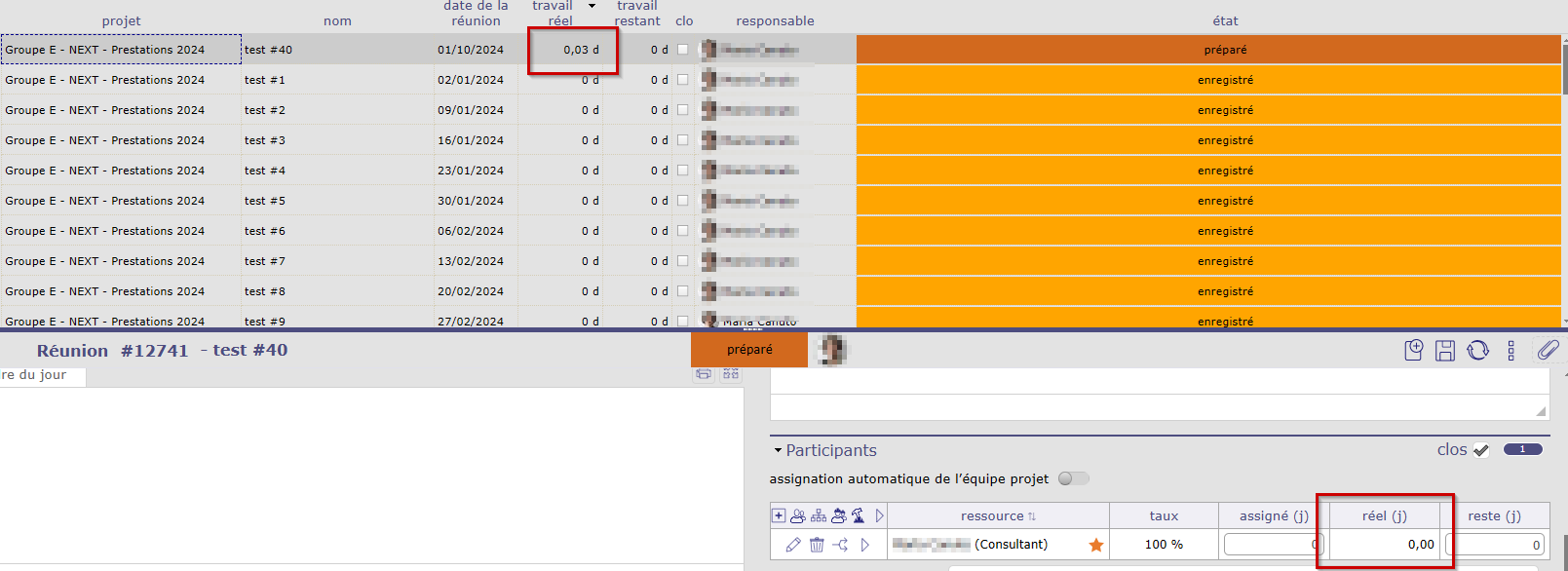Sort list by nom column header
The width and height of the screenshot is (1568, 571).
(x=337, y=20)
